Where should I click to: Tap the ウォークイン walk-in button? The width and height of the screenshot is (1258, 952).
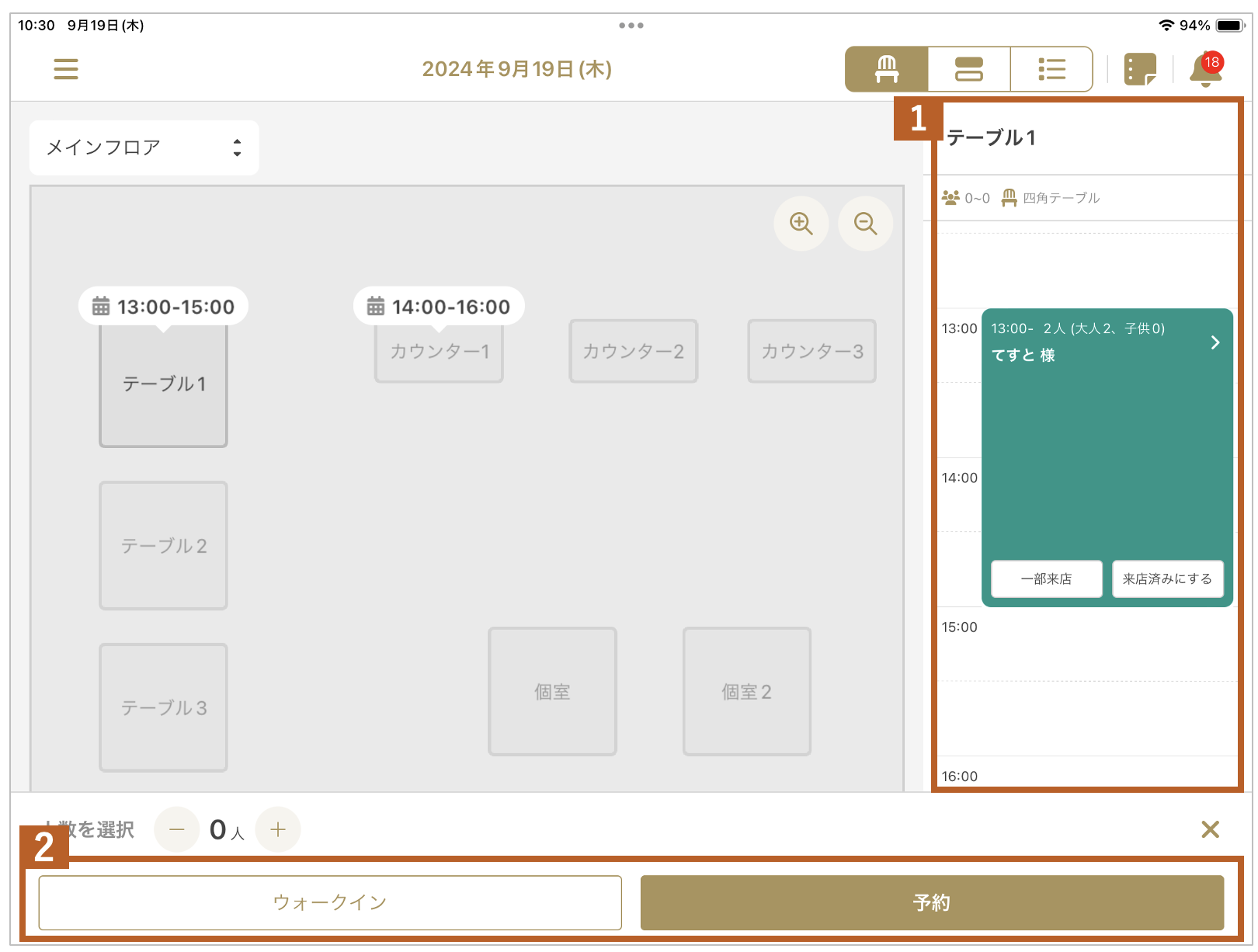330,902
